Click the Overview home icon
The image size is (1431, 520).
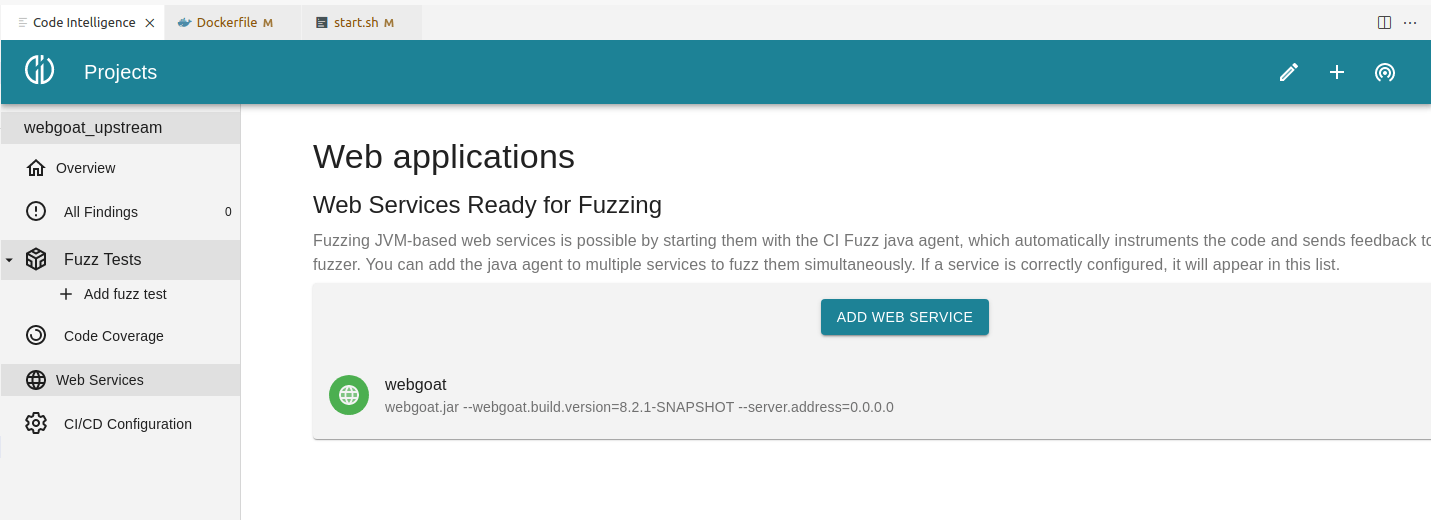(x=36, y=168)
